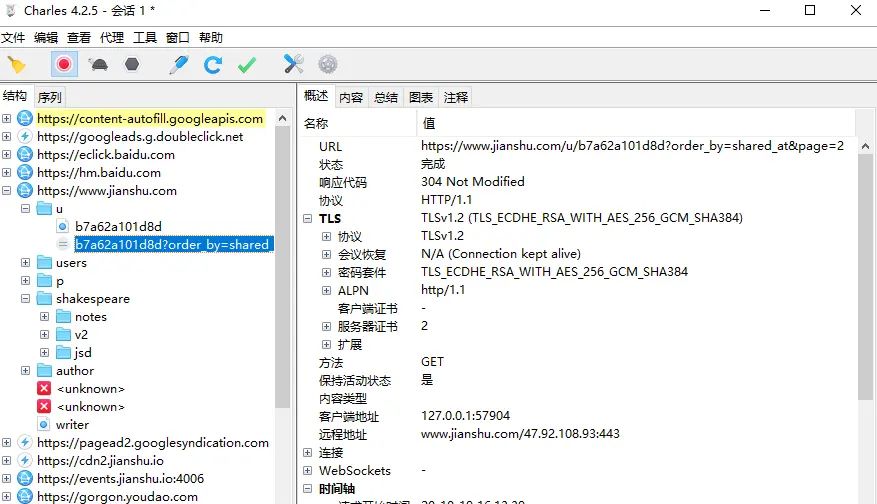Collapse the u folder
The width and height of the screenshot is (877, 504).
coord(26,209)
